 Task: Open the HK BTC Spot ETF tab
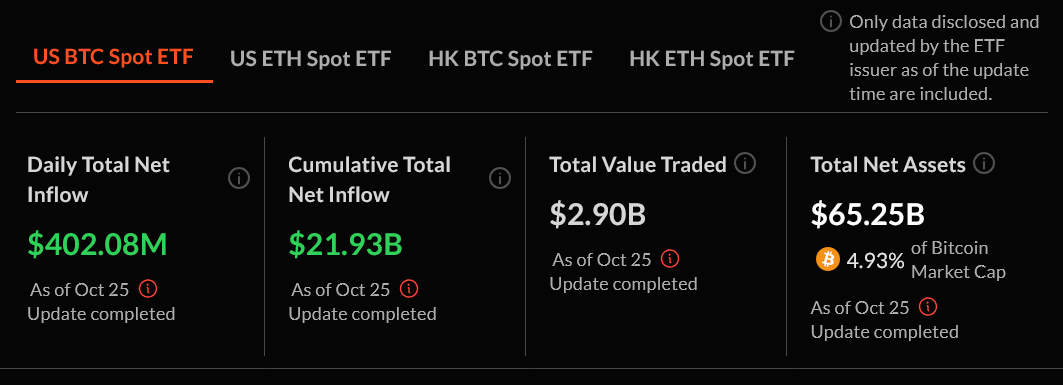point(510,58)
